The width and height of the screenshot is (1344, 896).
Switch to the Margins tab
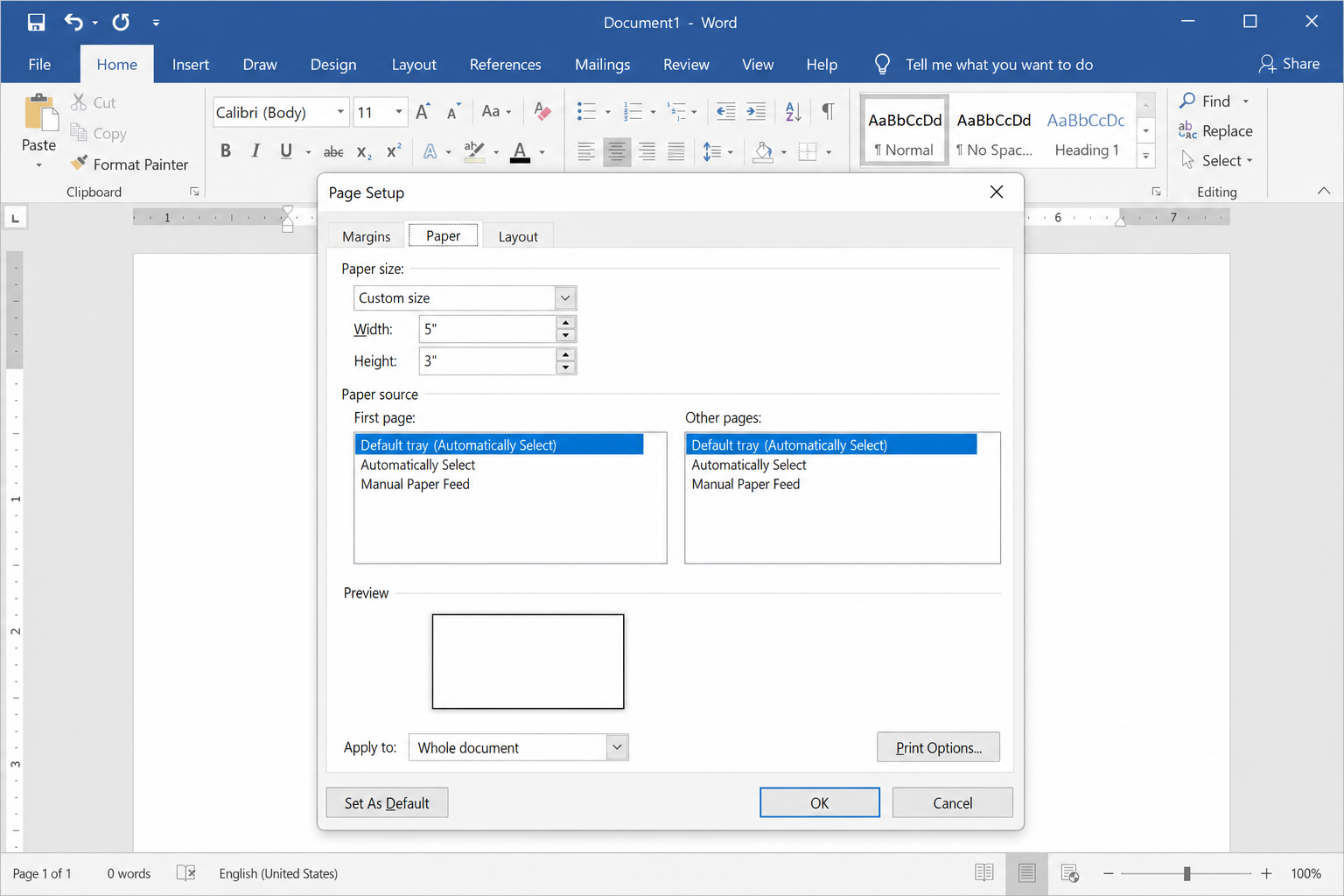[367, 236]
